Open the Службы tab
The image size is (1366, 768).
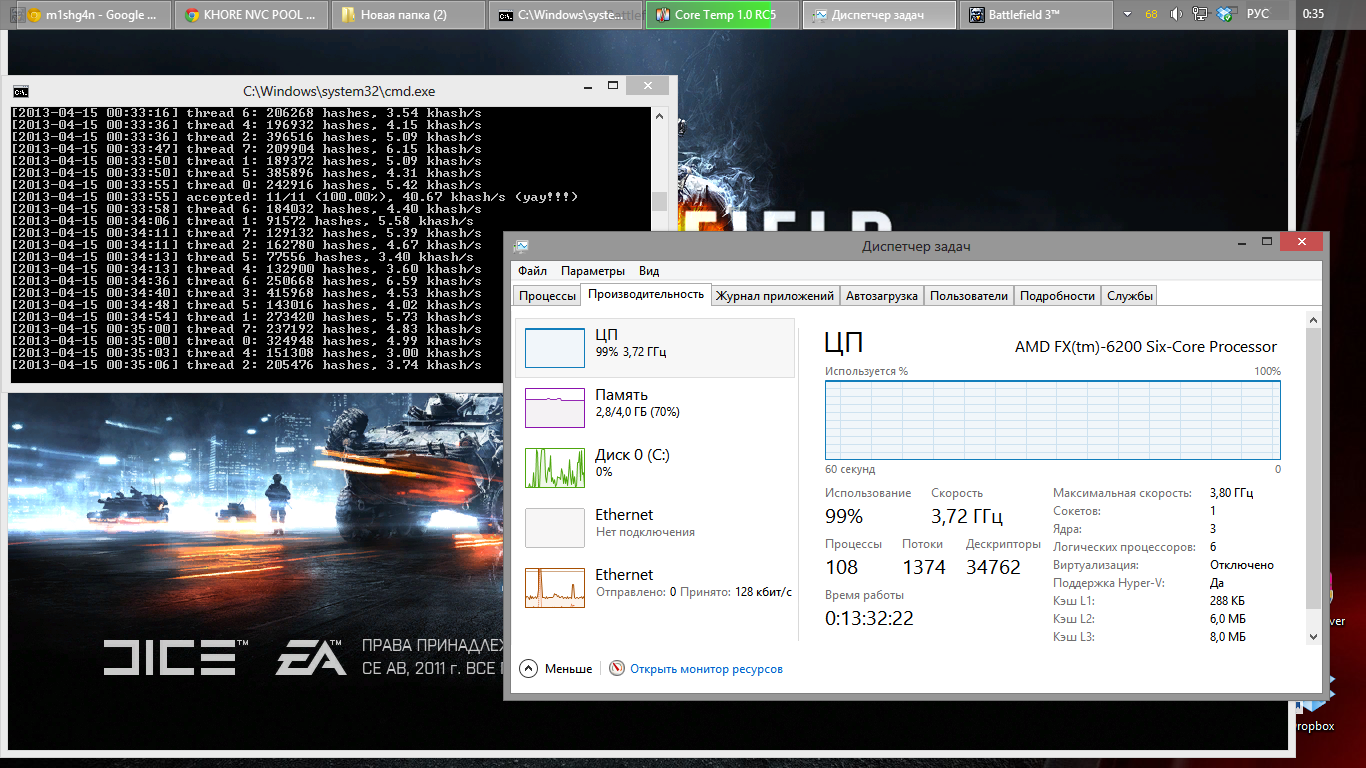pyautogui.click(x=1130, y=296)
